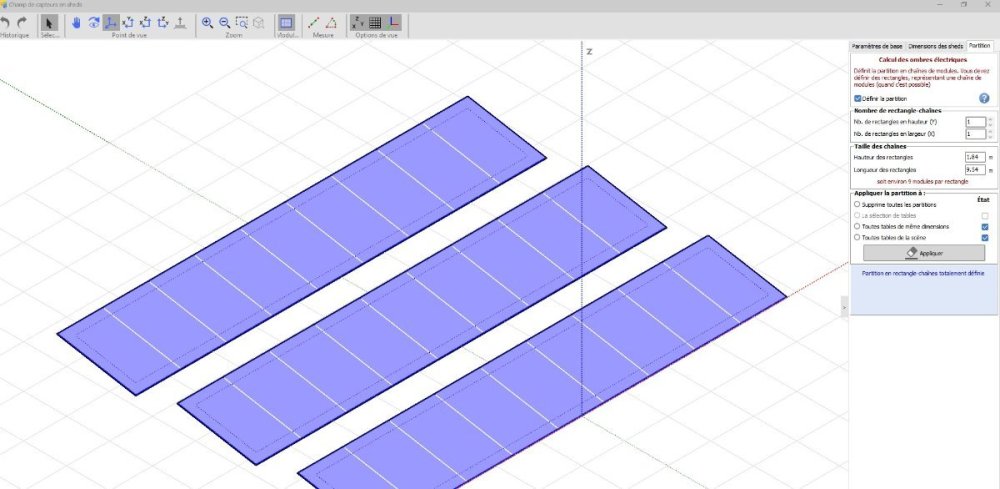Image resolution: width=1000 pixels, height=489 pixels.
Task: Increase the rectangles en hauteur value
Action: [x=990, y=119]
